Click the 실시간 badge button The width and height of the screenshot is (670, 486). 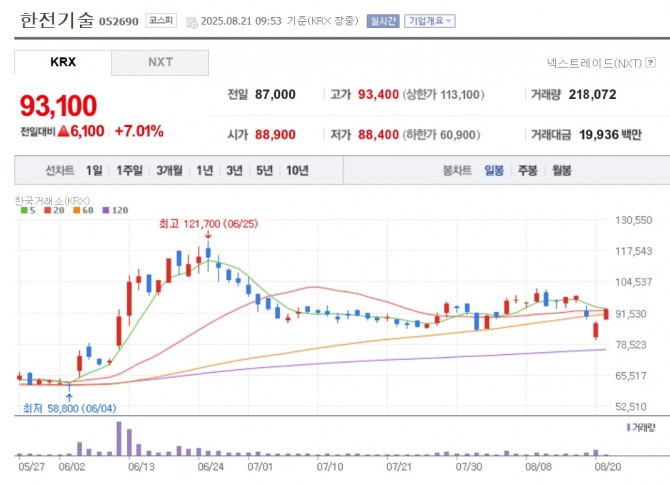click(383, 20)
